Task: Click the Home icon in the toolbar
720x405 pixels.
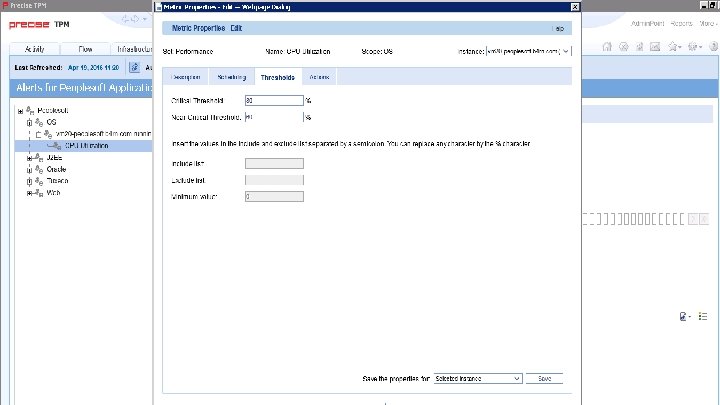Action: pos(607,46)
